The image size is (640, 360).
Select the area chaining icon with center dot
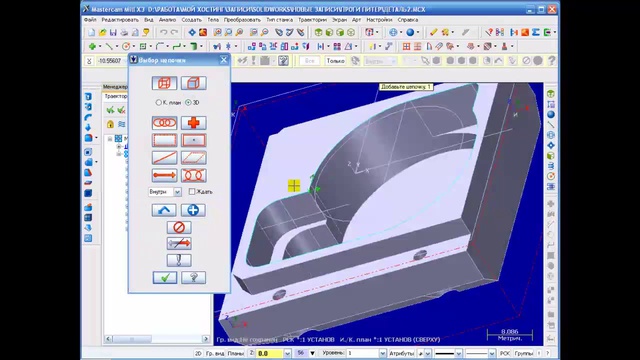193,140
